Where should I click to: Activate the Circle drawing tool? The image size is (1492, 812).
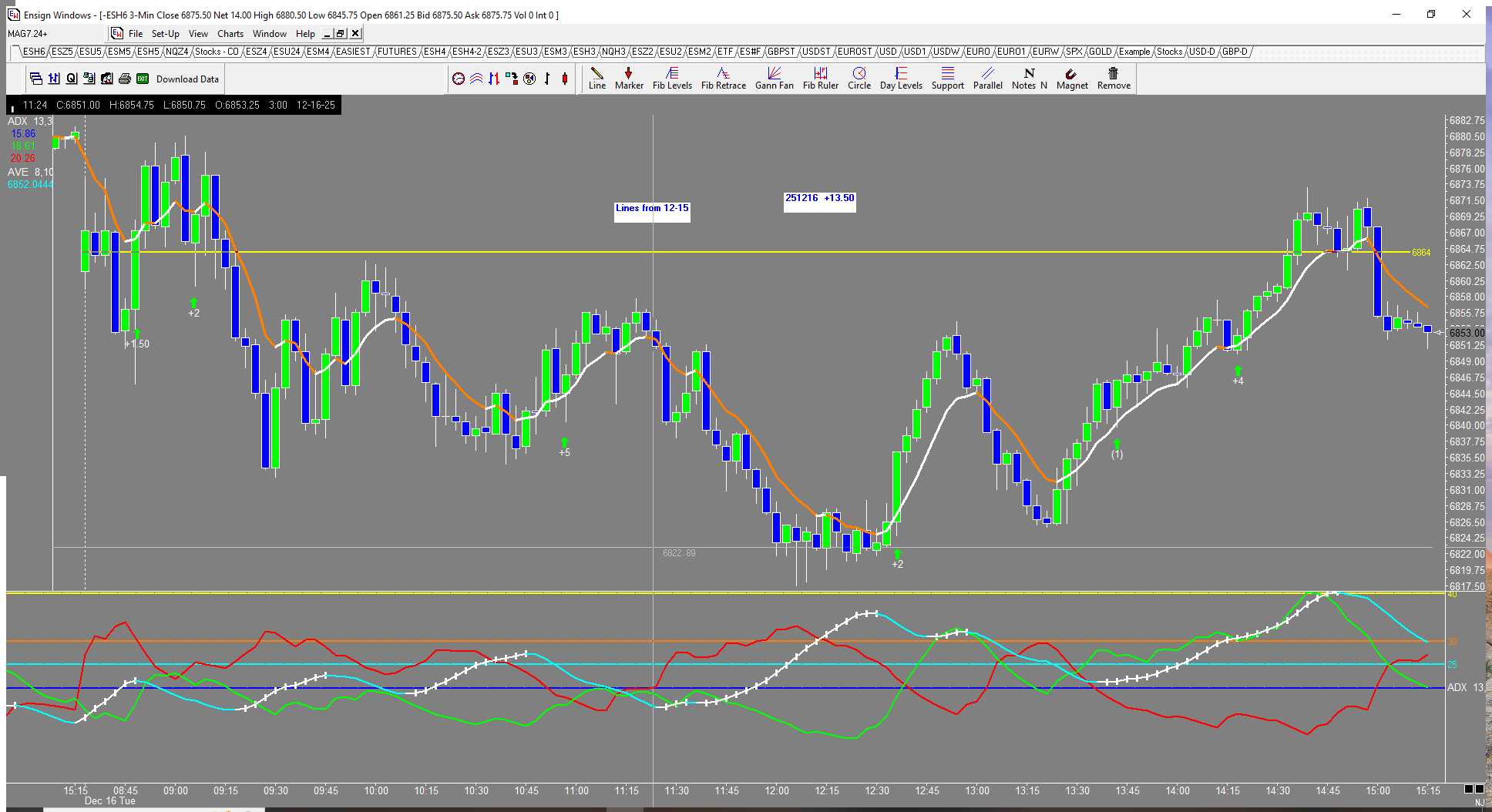coord(859,78)
